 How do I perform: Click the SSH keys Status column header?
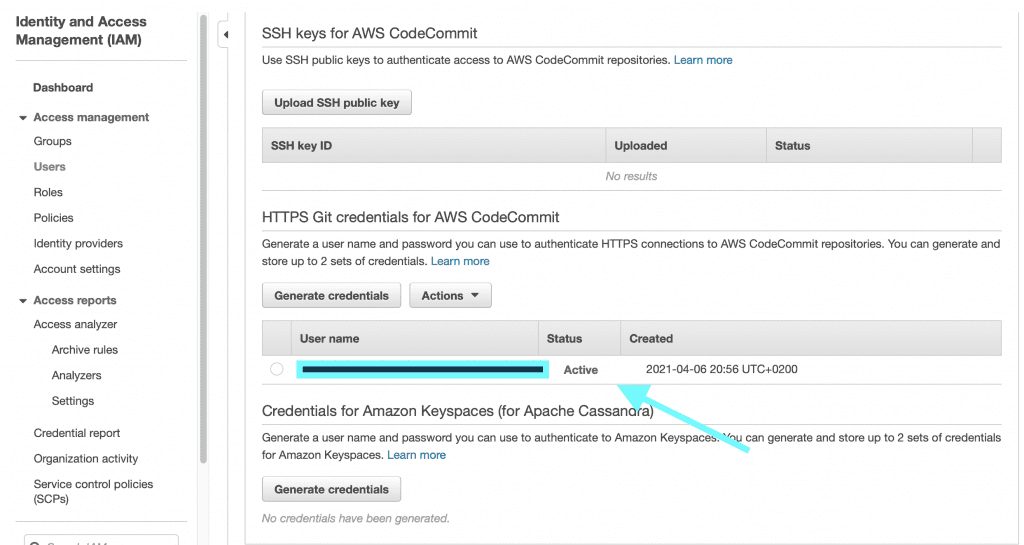tap(869, 146)
